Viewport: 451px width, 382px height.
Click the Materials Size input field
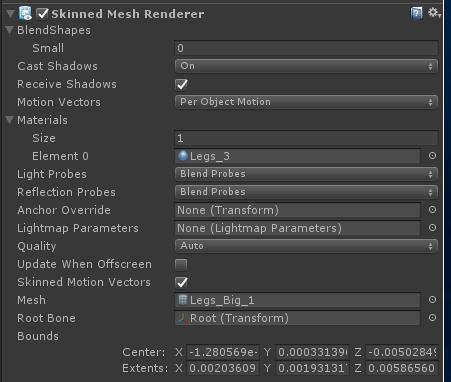point(306,138)
